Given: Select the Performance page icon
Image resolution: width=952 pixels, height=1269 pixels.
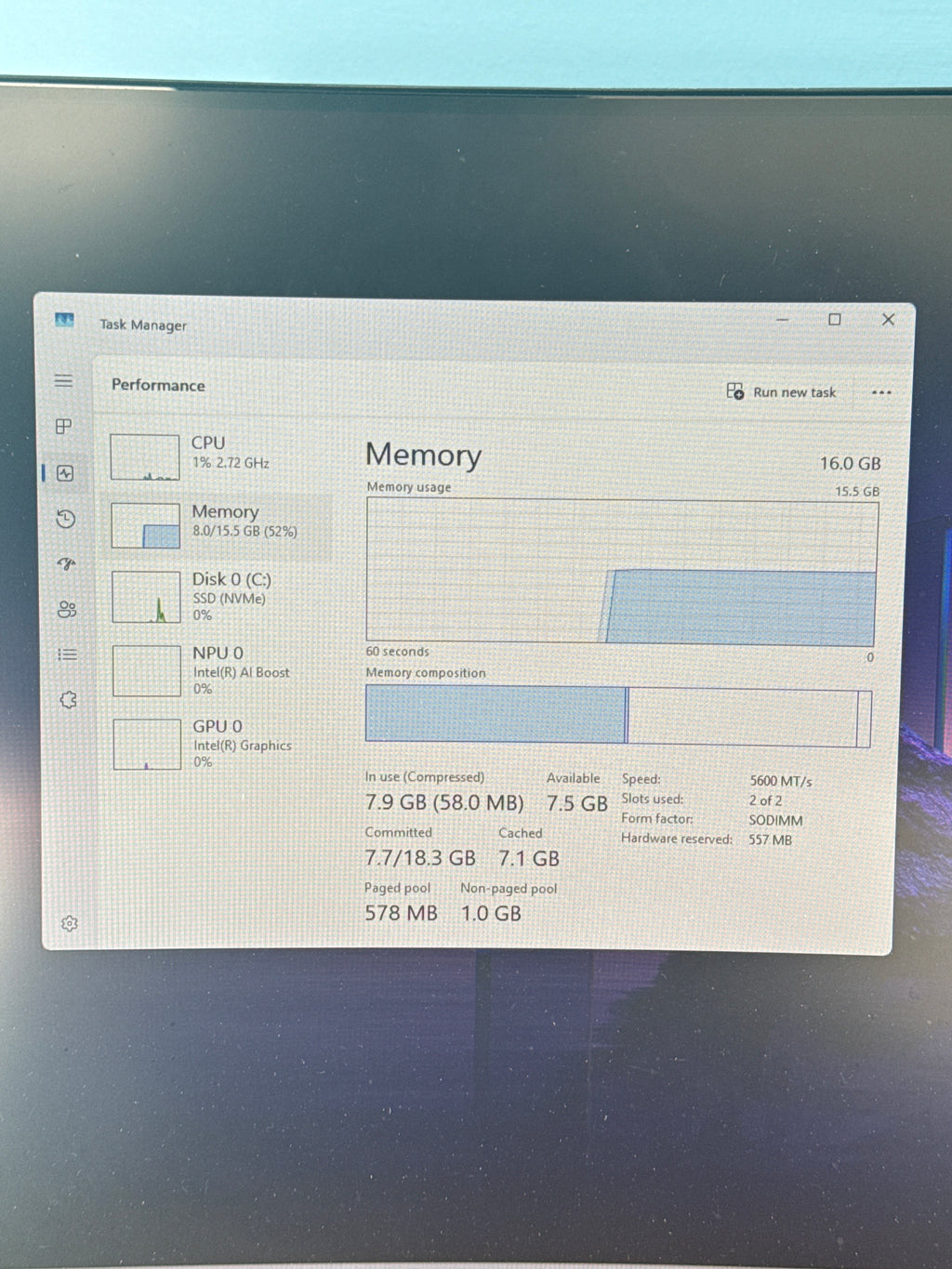Looking at the screenshot, I should pos(65,473).
